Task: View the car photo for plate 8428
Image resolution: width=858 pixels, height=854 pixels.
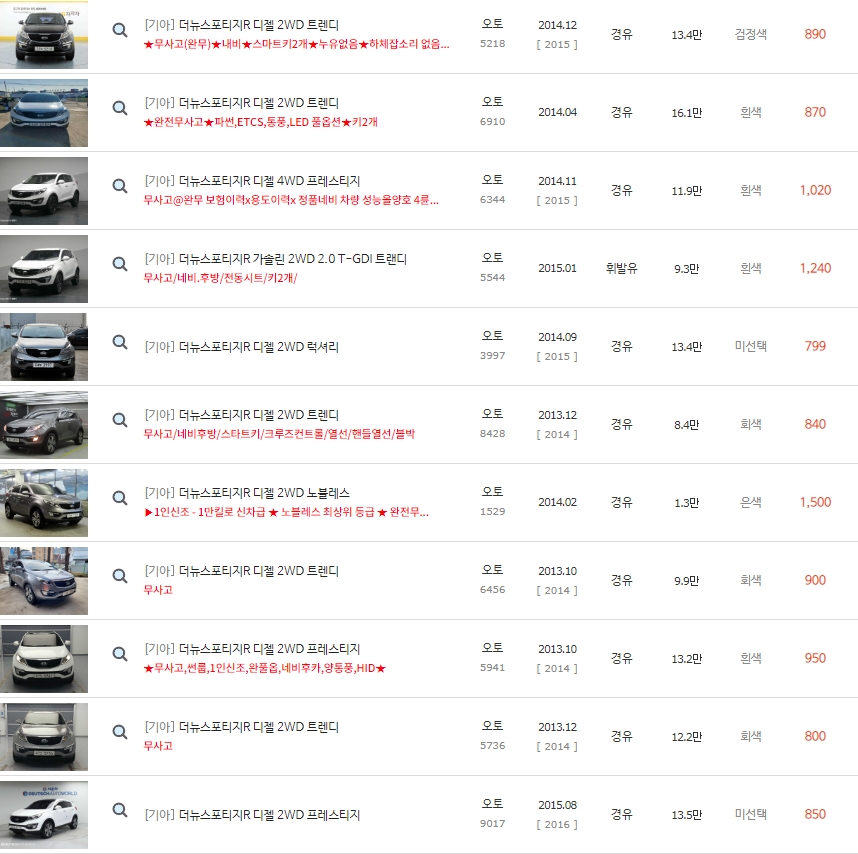Action: [x=44, y=425]
